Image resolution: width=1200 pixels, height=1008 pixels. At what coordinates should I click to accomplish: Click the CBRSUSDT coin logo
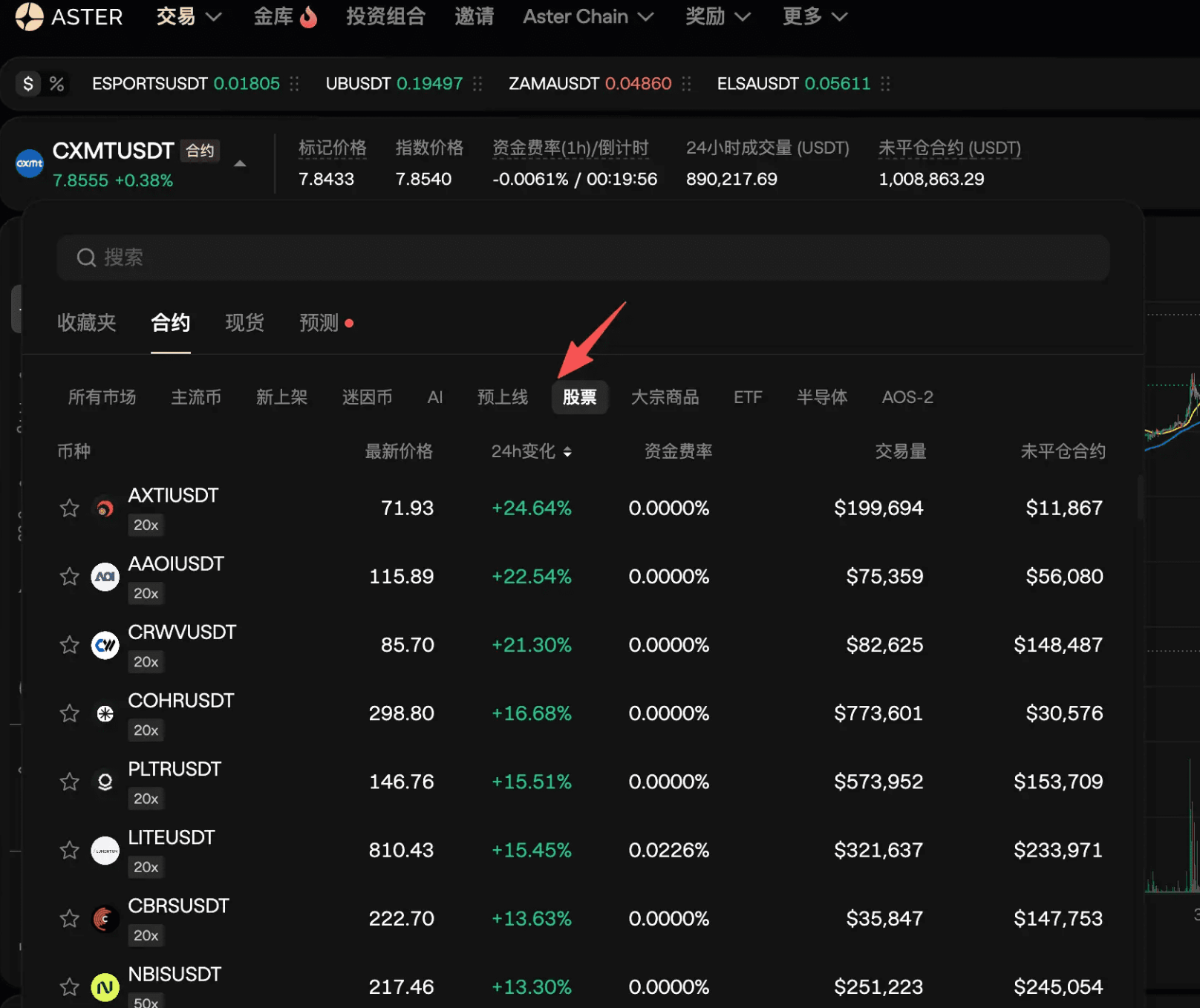pyautogui.click(x=105, y=919)
